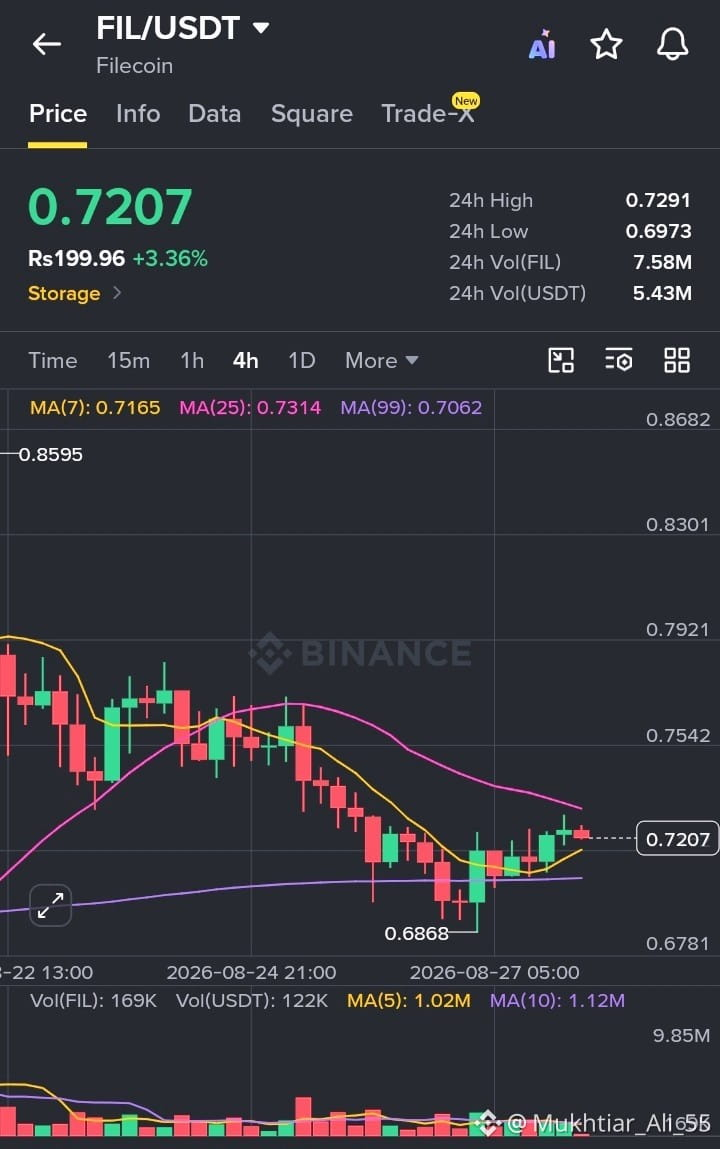Open FIL/USDT pair selector dropdown
The height and width of the screenshot is (1149, 720).
coord(183,29)
